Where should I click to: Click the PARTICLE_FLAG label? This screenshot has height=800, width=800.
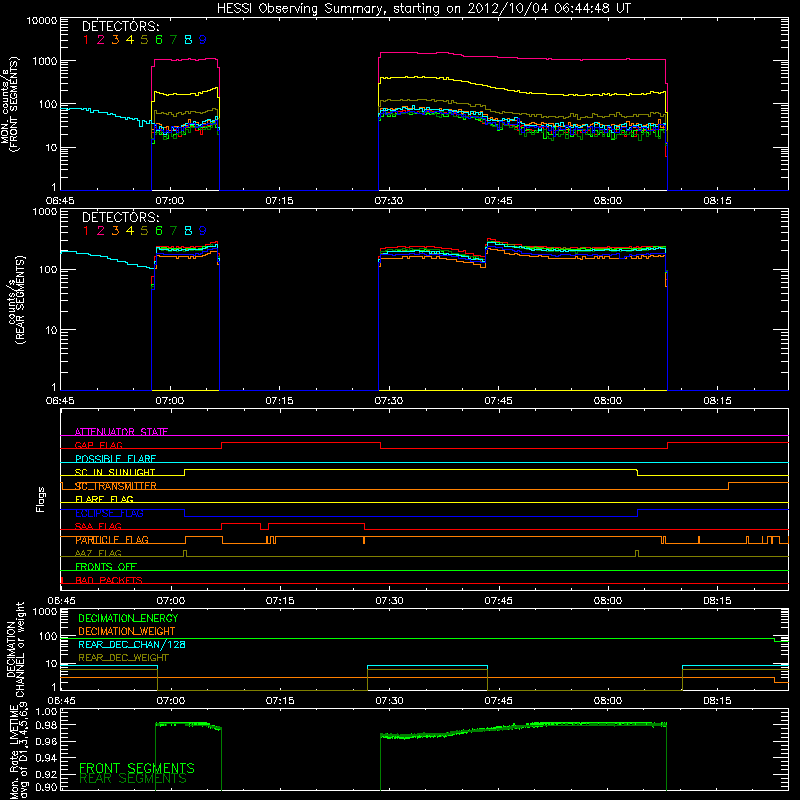pos(112,540)
